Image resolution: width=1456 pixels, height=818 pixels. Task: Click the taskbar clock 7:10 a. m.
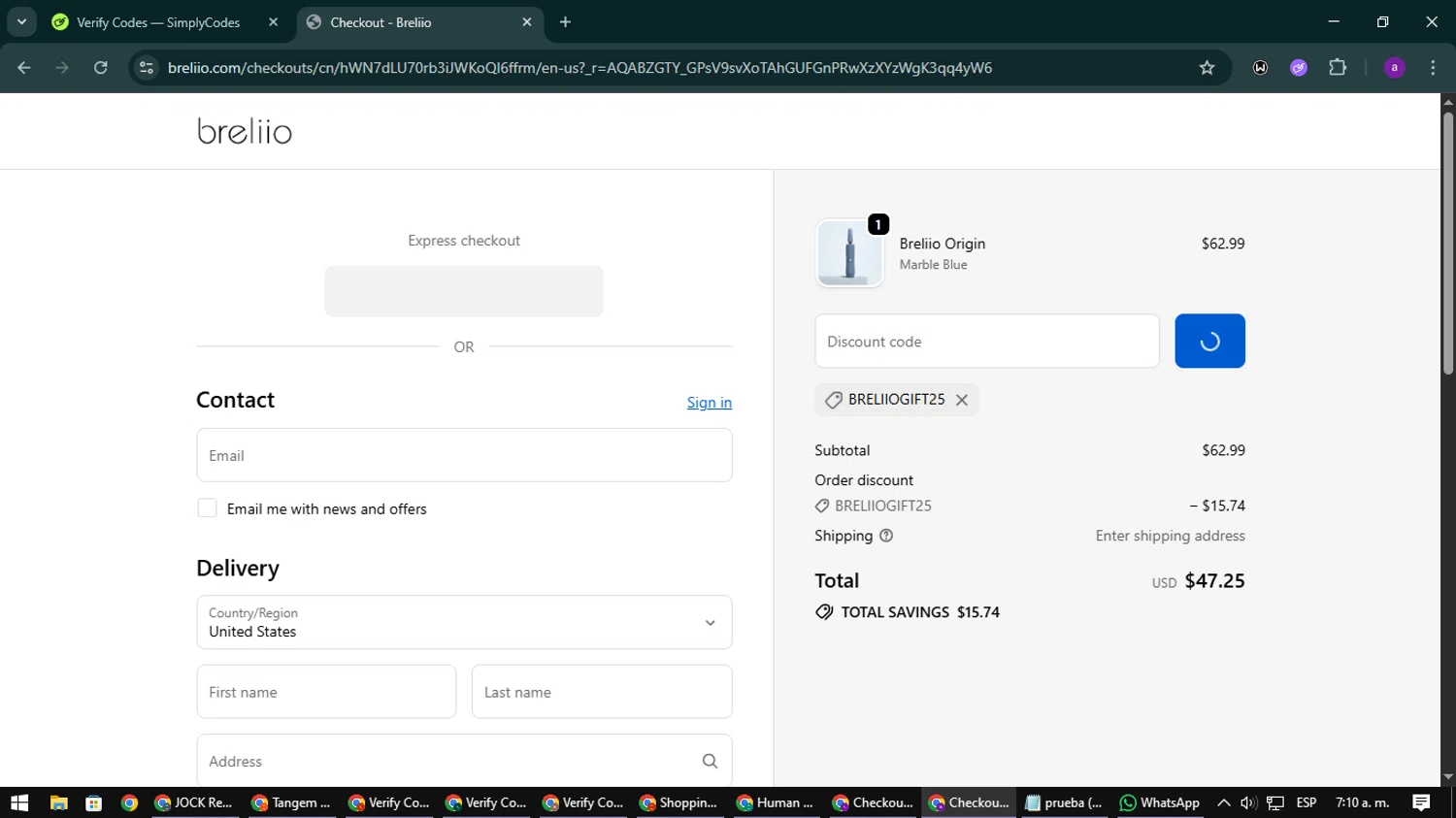coord(1363,802)
